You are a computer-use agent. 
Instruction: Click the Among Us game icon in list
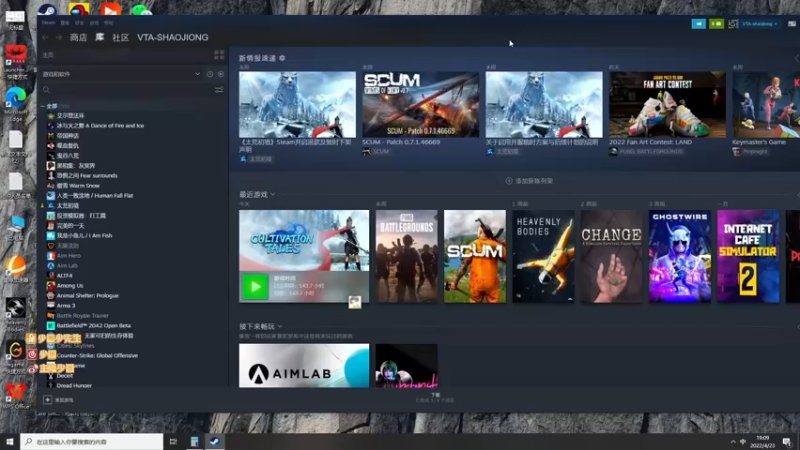(51, 286)
